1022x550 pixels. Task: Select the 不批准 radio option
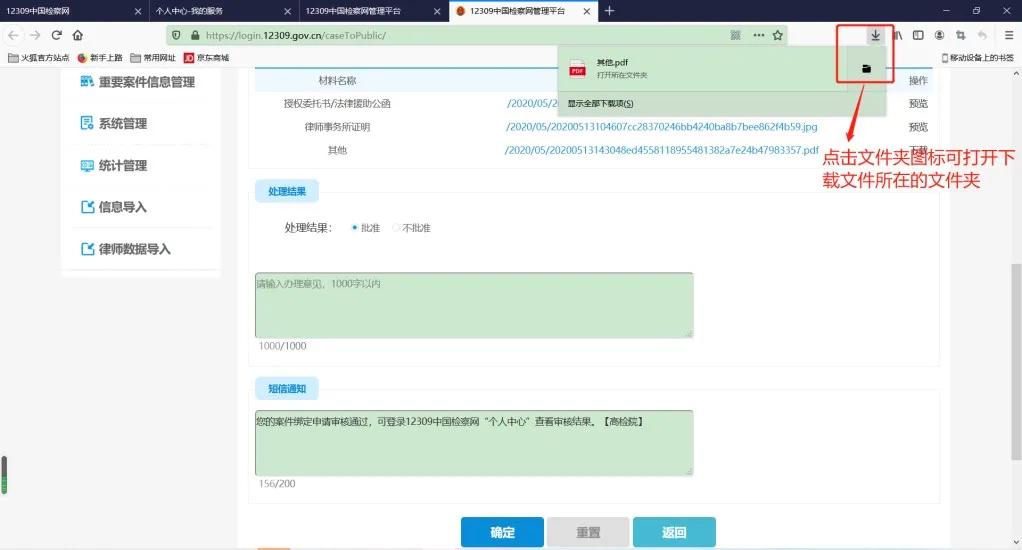396,227
